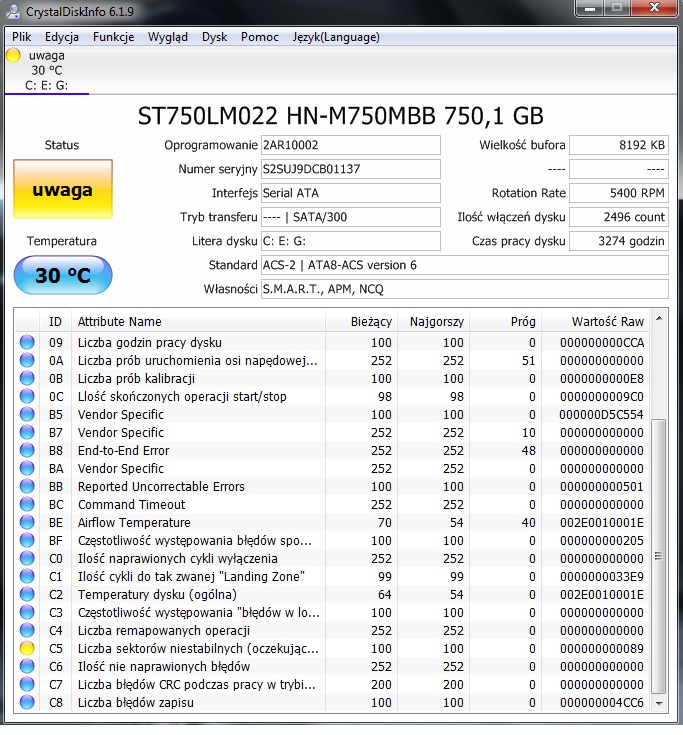Click the blue status dot for attribute 0B

tap(27, 378)
